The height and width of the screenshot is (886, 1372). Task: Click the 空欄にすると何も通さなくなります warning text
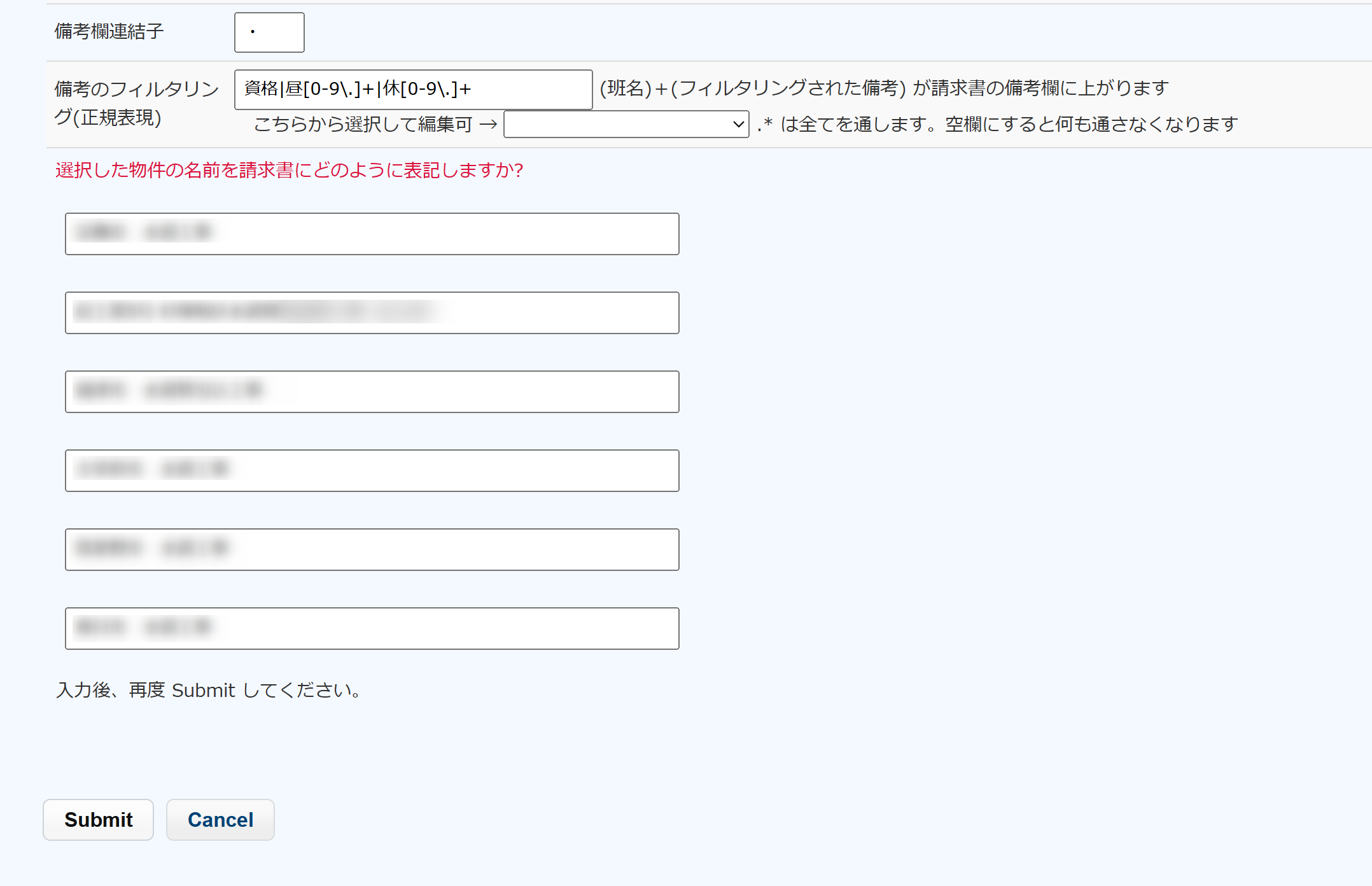[1091, 124]
